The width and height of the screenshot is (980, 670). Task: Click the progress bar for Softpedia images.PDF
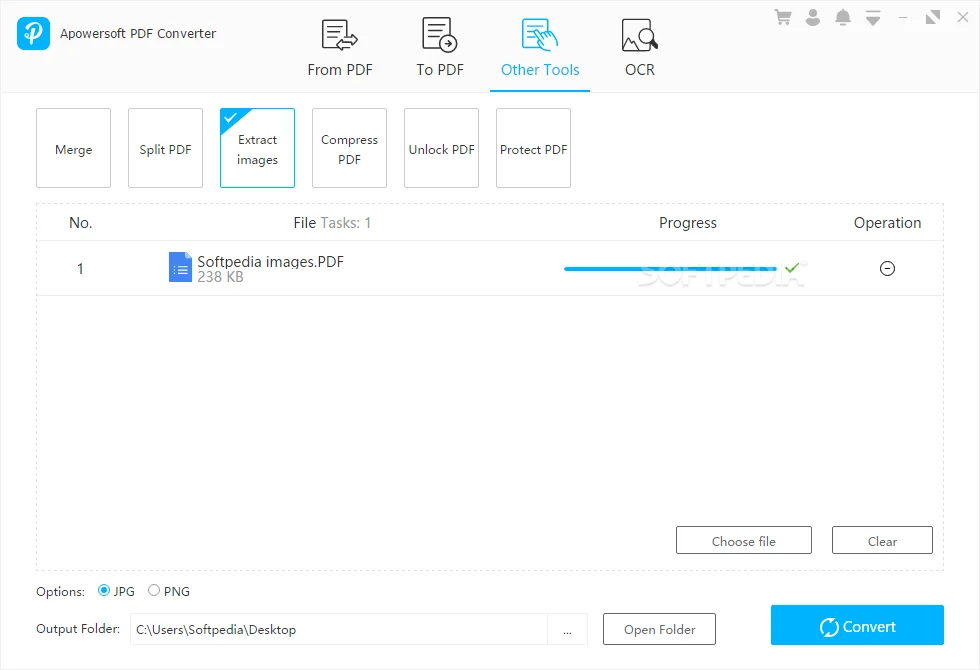tap(670, 269)
